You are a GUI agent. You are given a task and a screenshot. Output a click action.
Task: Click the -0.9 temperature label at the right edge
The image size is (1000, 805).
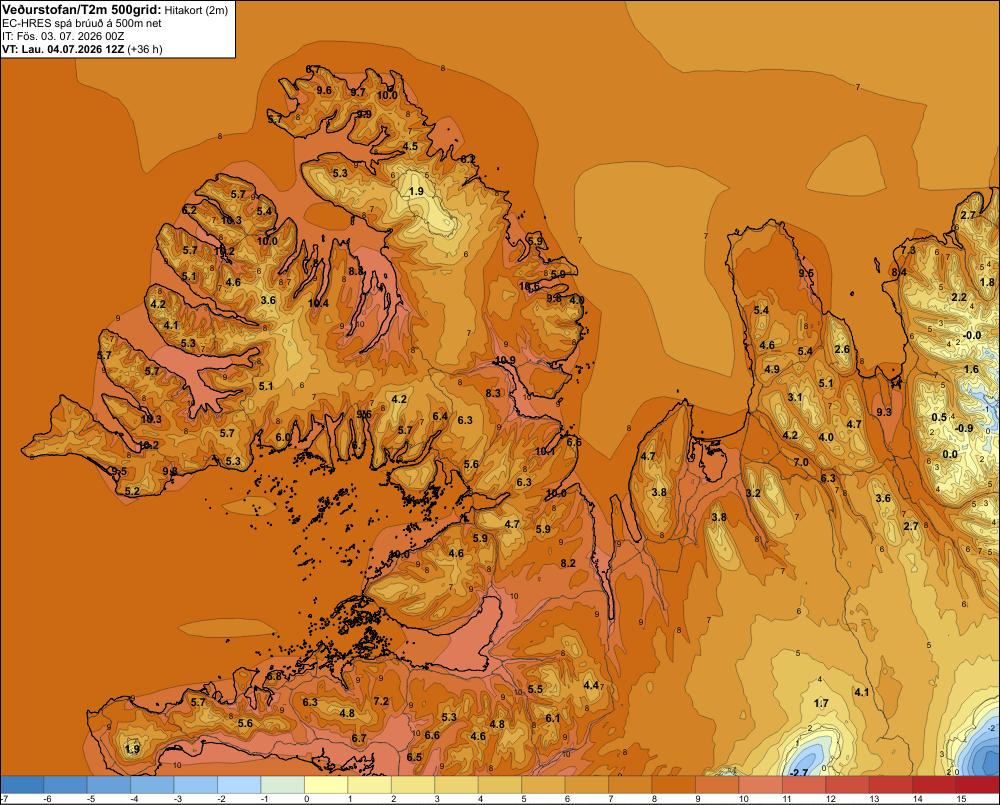coord(964,428)
